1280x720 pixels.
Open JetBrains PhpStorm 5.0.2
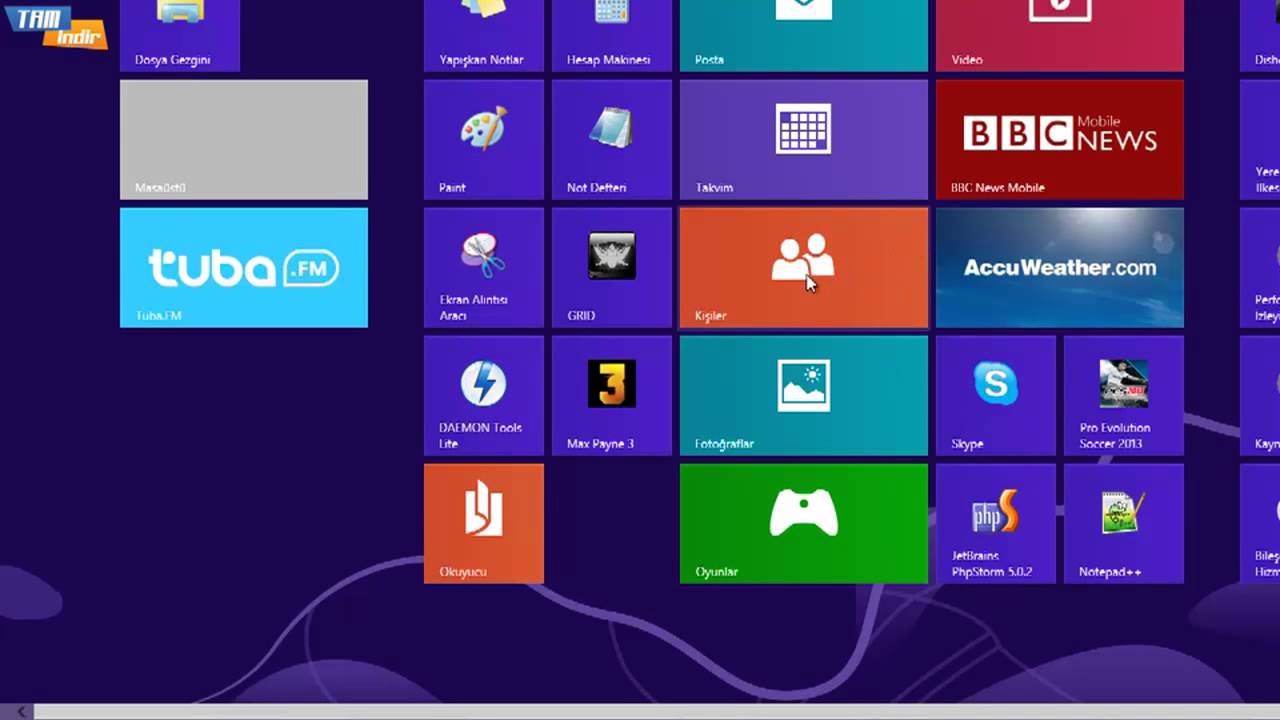click(x=995, y=523)
